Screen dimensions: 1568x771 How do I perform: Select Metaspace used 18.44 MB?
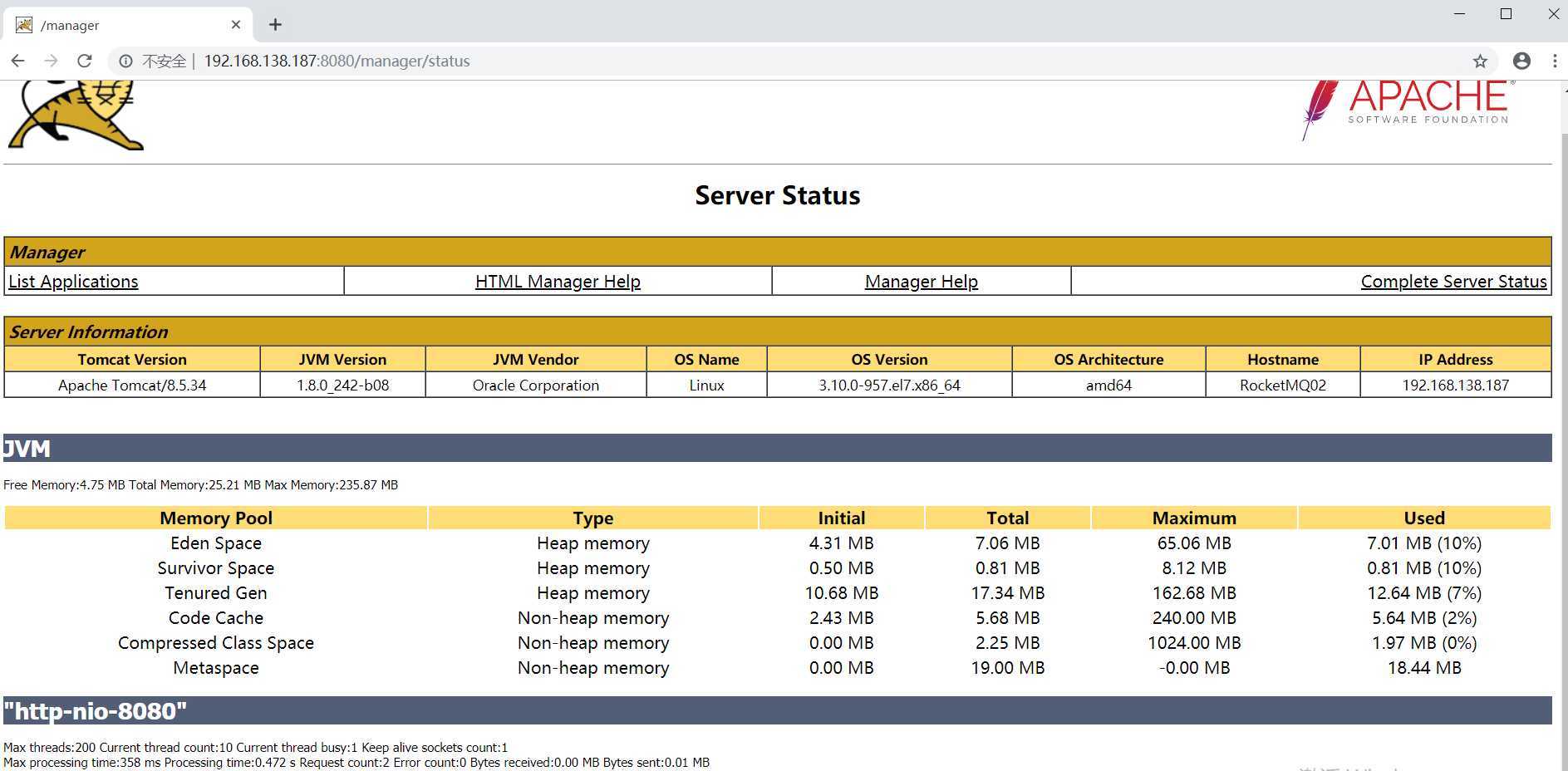tap(1424, 668)
